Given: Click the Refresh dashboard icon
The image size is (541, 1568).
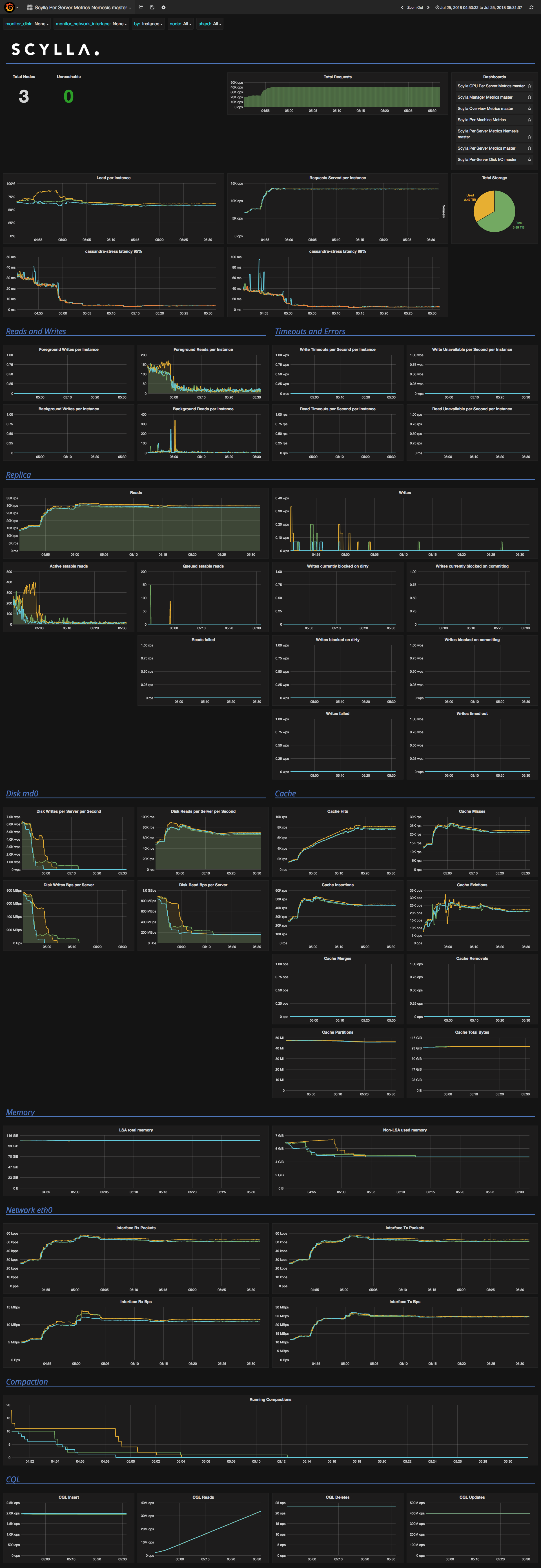Looking at the screenshot, I should pos(531,7).
